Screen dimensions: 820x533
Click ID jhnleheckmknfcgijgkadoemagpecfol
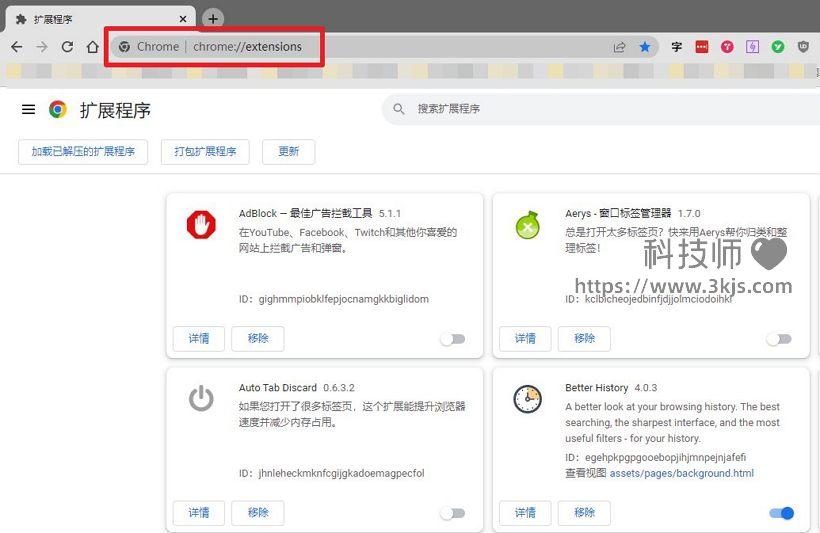pyautogui.click(x=341, y=473)
